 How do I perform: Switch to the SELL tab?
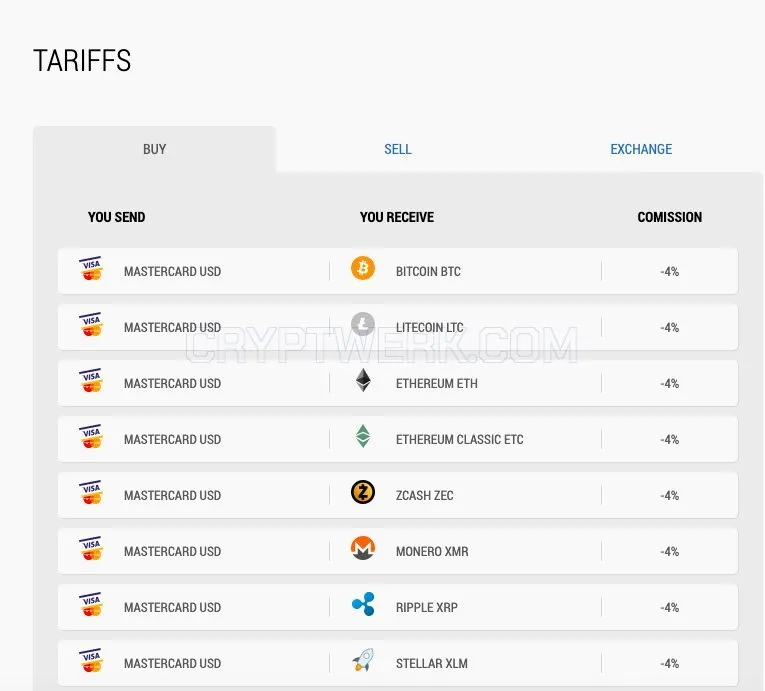point(398,149)
